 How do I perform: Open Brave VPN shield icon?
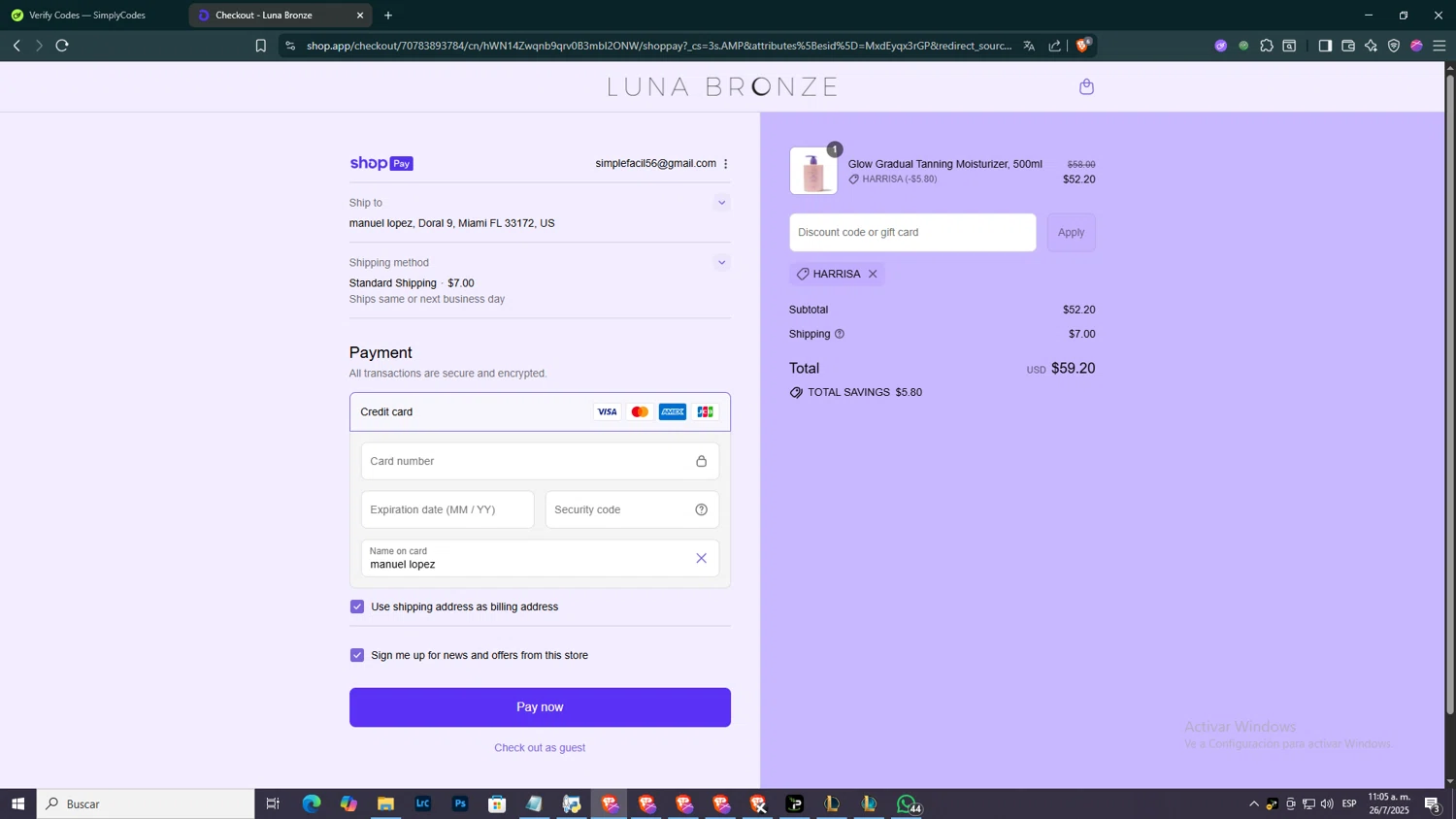1394,46
